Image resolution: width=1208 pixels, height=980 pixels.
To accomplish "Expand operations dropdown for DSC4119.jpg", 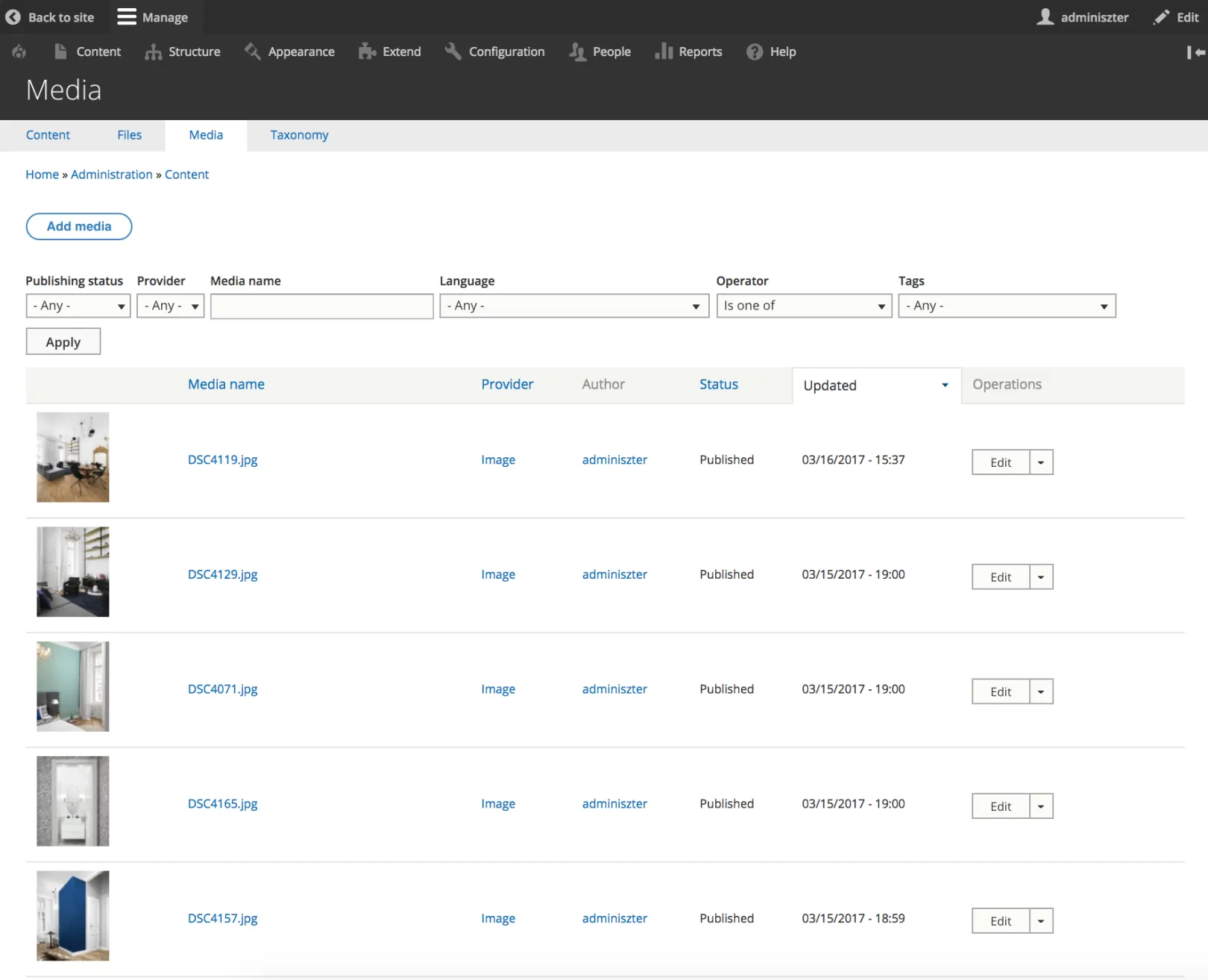I will point(1041,462).
